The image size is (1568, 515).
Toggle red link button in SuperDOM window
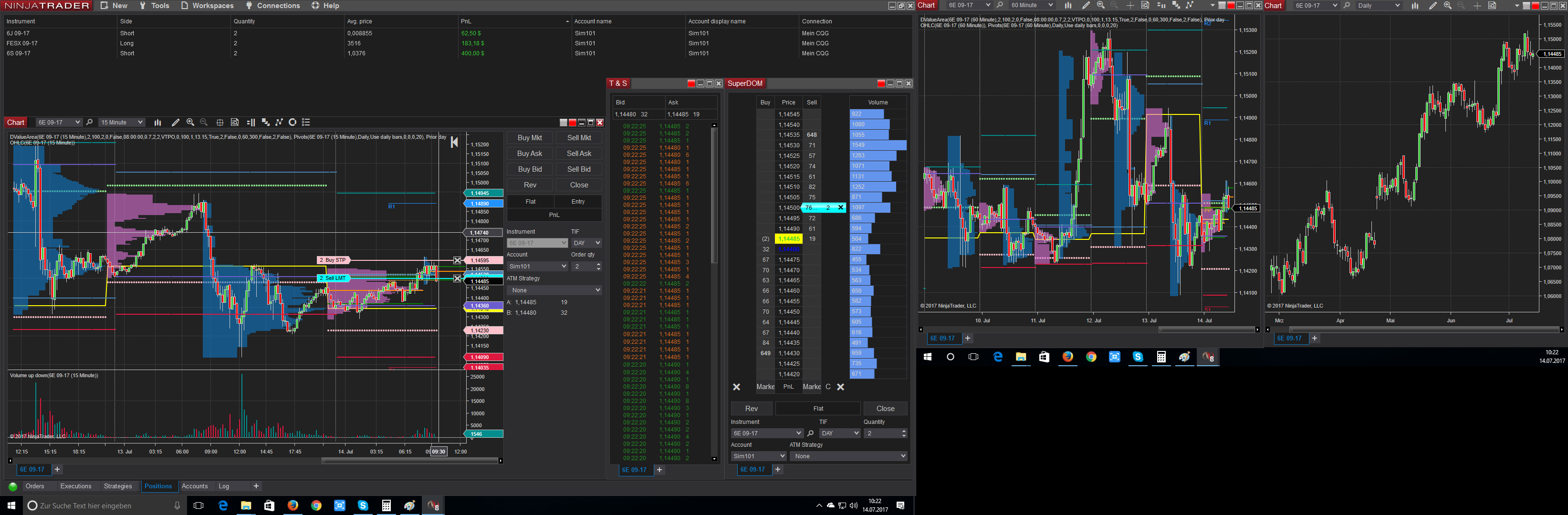[881, 84]
